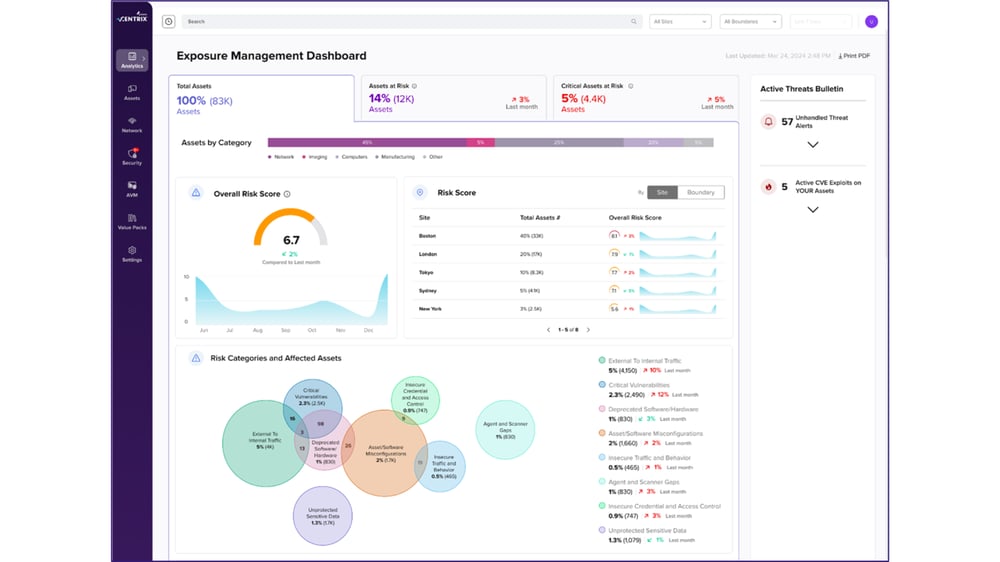
Task: Go to Network in the sidebar
Action: click(132, 124)
